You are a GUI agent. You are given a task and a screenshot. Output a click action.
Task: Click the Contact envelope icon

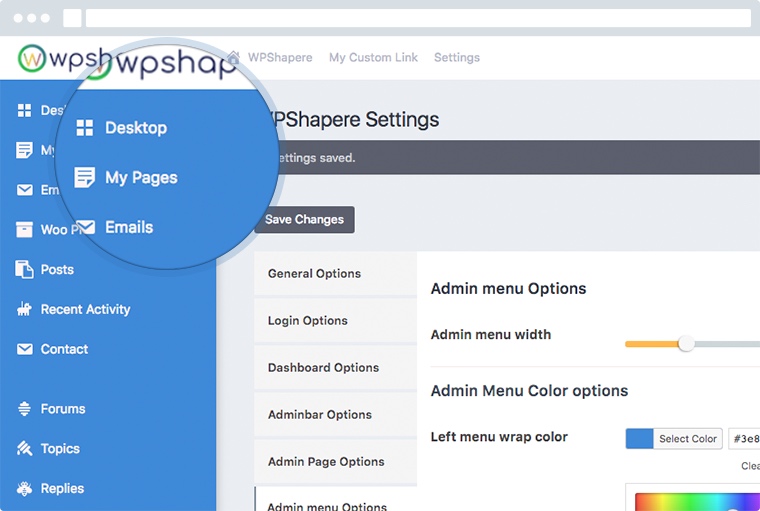pyautogui.click(x=24, y=349)
